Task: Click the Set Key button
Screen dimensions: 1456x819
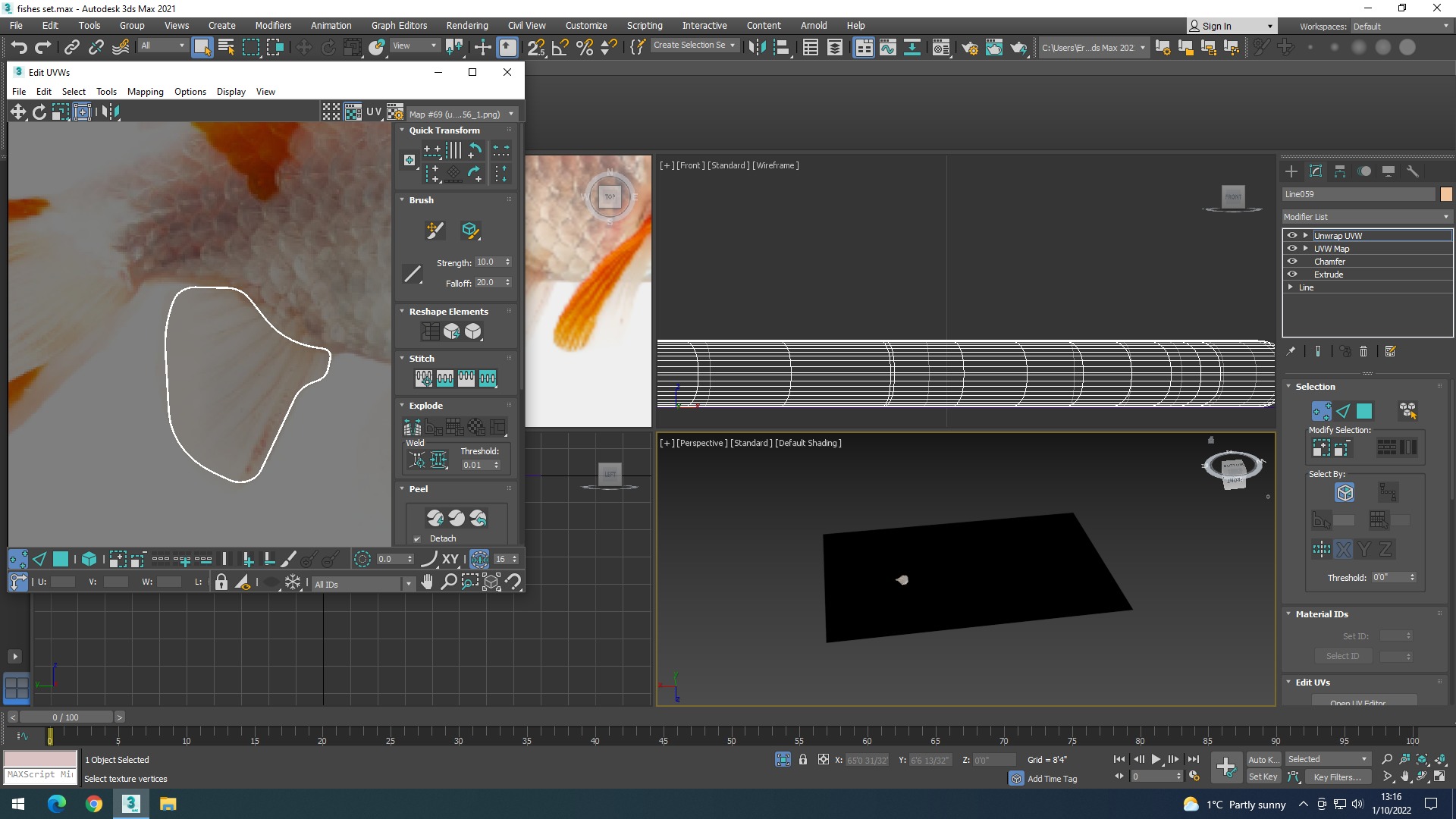Action: (x=1263, y=777)
